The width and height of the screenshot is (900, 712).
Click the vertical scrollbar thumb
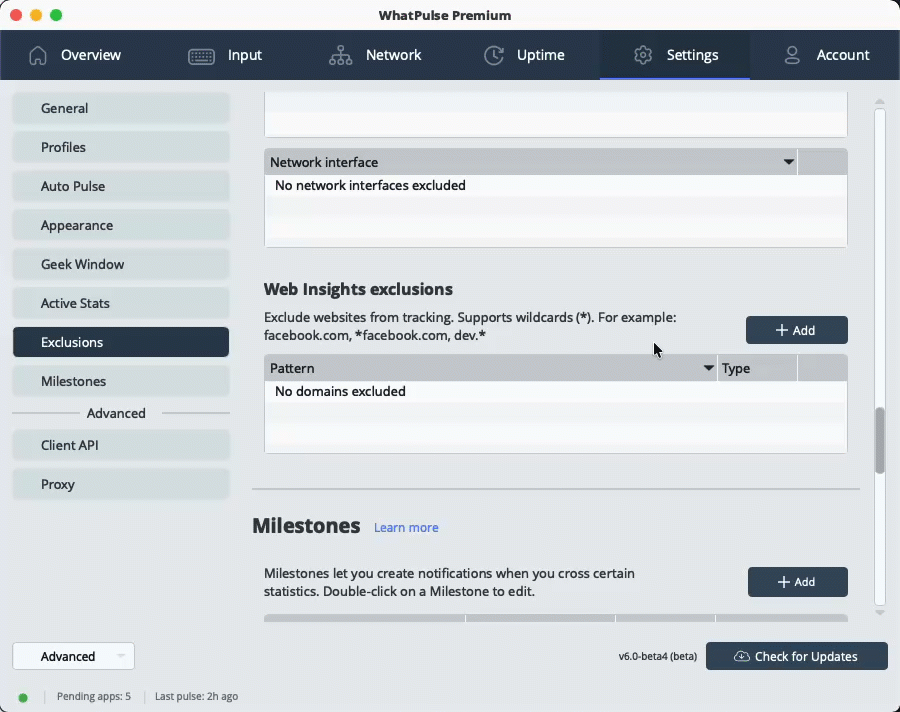click(x=880, y=440)
